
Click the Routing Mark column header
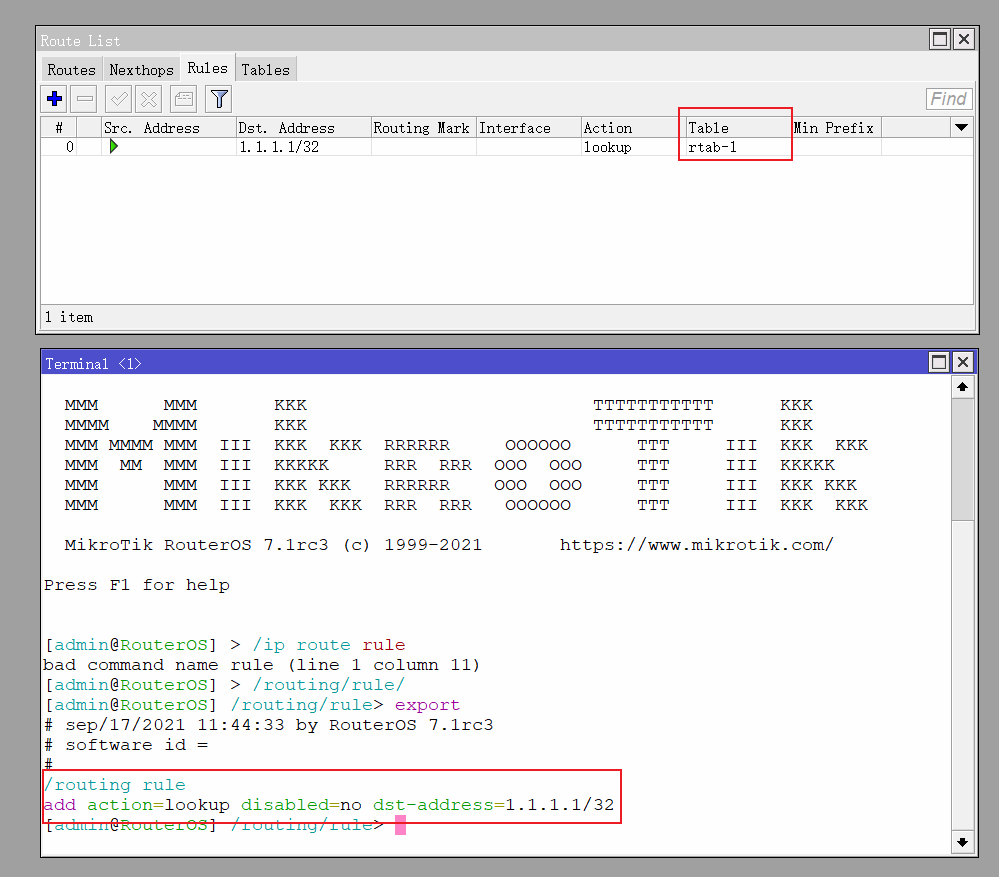[422, 128]
